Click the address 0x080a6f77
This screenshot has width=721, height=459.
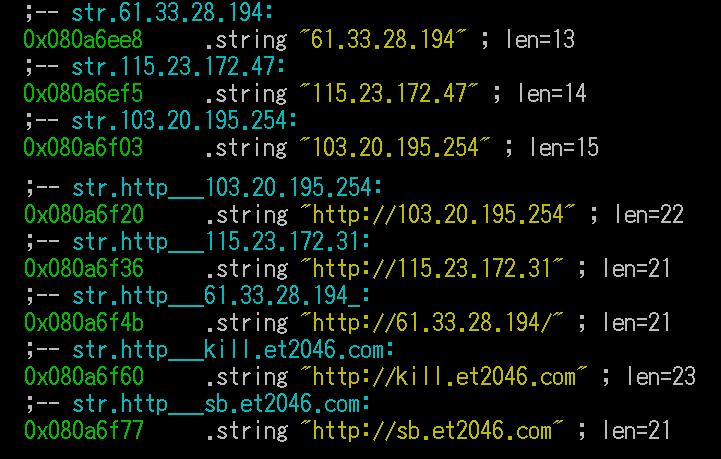[x=84, y=431]
